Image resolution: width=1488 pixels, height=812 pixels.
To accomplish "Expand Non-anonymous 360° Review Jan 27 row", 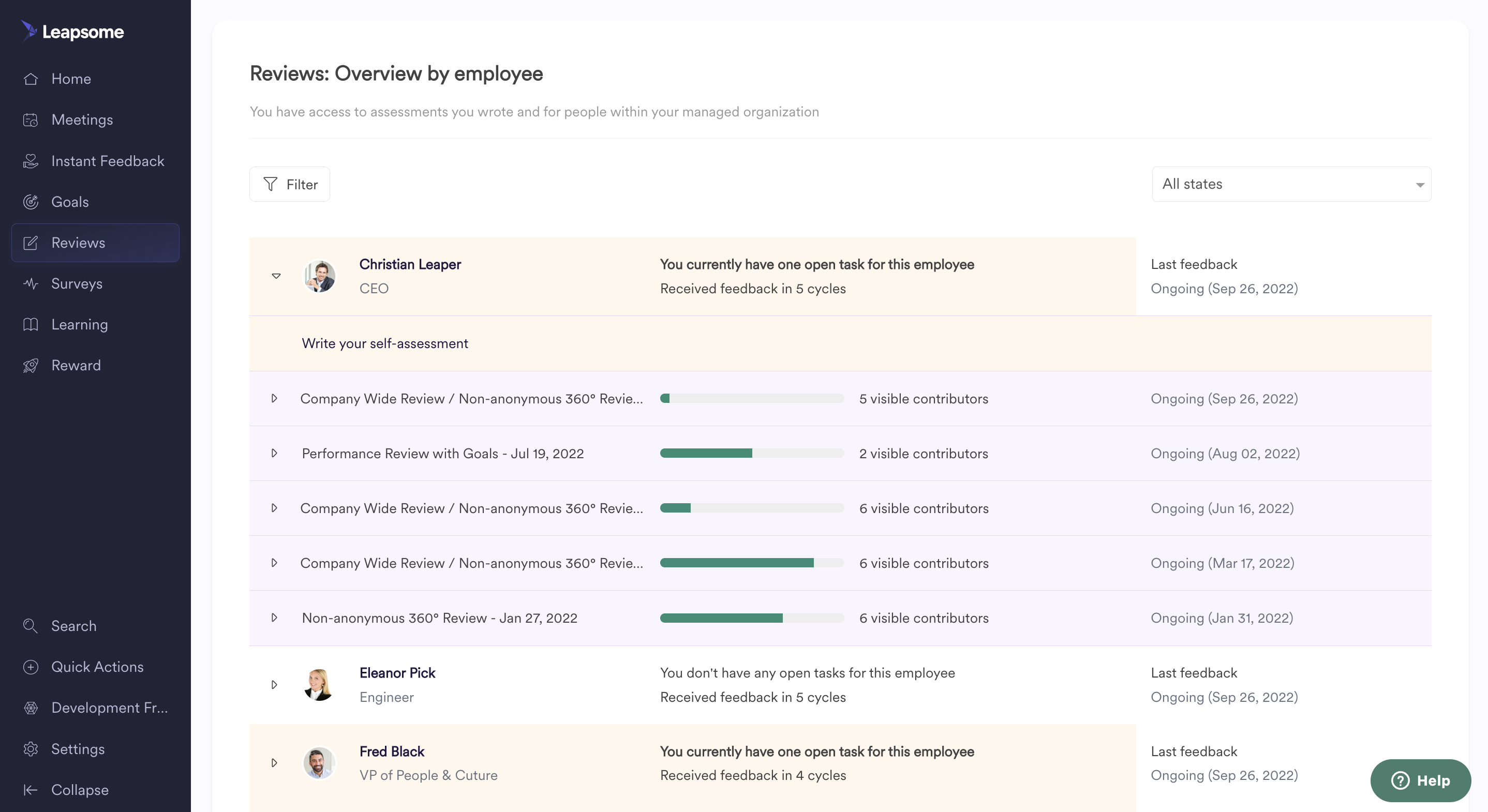I will click(x=274, y=618).
